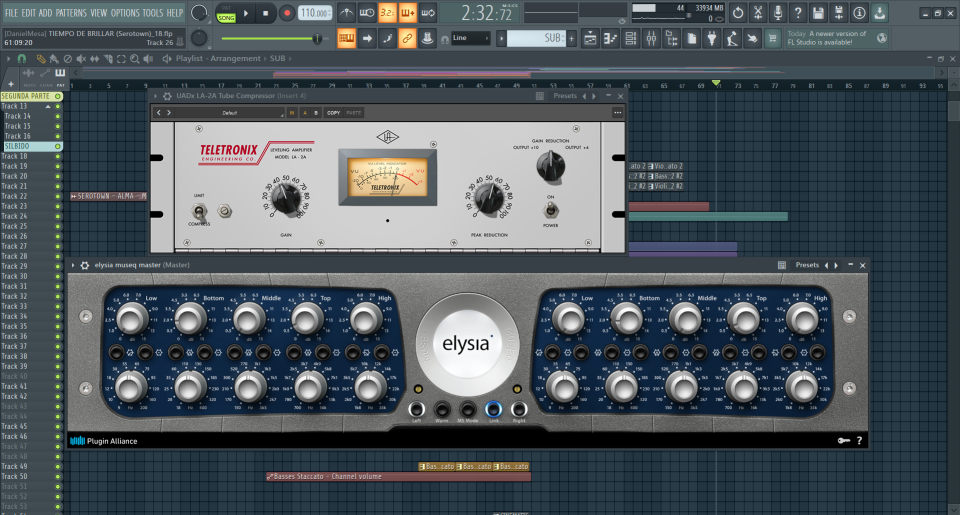Viewport: 960px width, 515px height.
Task: Open the HELP menu
Action: point(175,12)
